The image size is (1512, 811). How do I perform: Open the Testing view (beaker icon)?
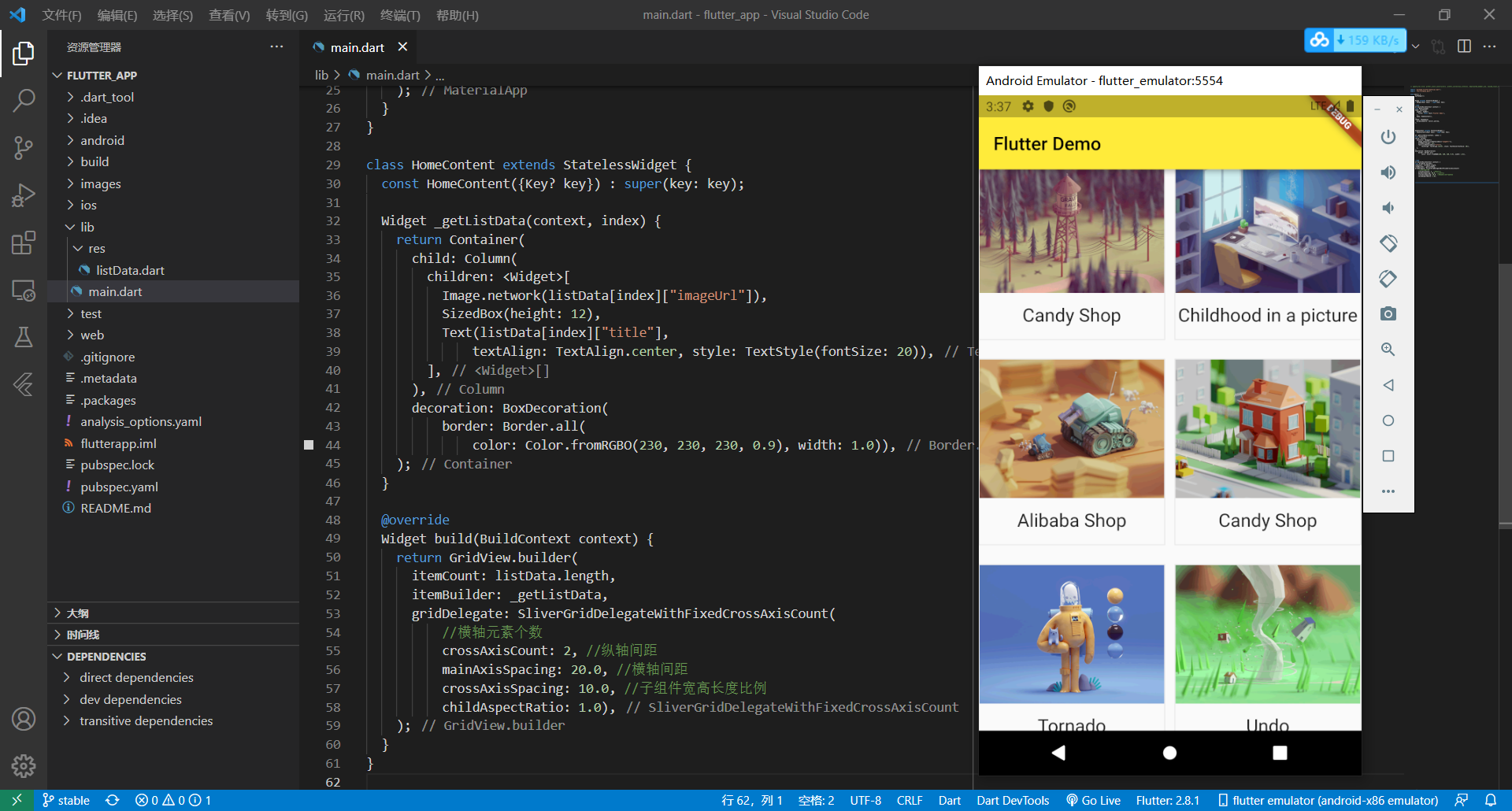click(24, 337)
